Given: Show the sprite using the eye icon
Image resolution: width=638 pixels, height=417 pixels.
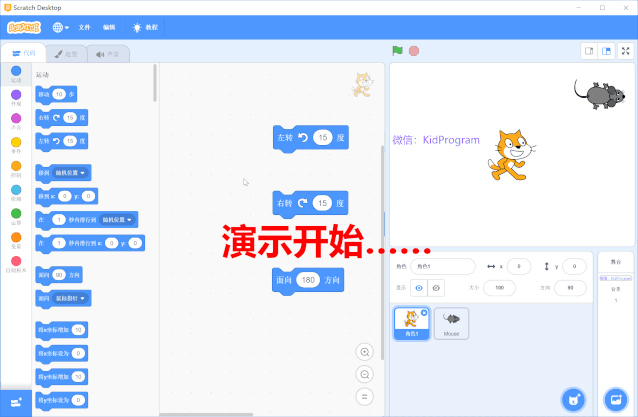Looking at the screenshot, I should coord(419,287).
